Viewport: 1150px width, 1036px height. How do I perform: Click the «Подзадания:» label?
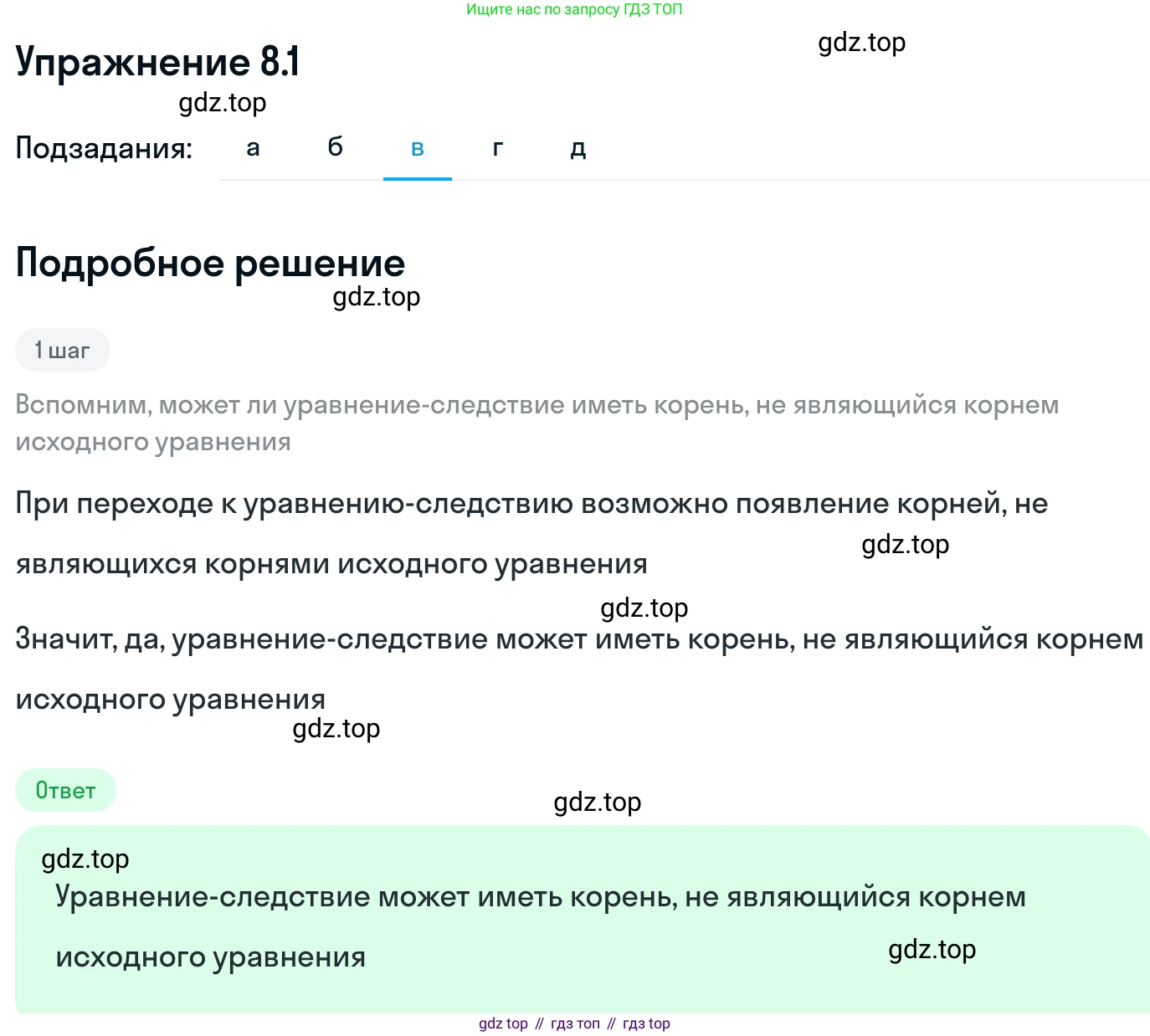104,148
